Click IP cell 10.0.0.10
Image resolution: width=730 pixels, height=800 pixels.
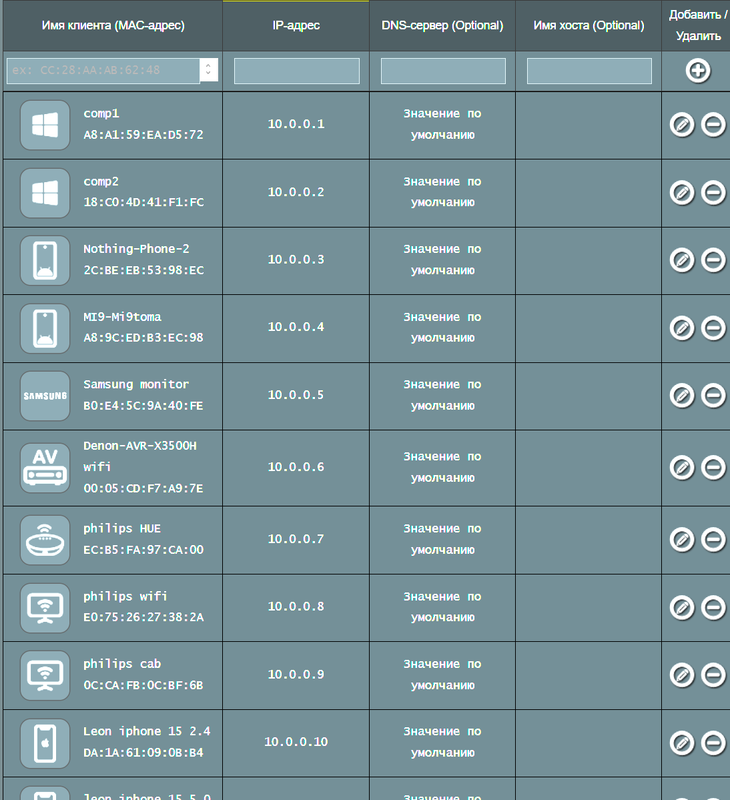[296, 741]
